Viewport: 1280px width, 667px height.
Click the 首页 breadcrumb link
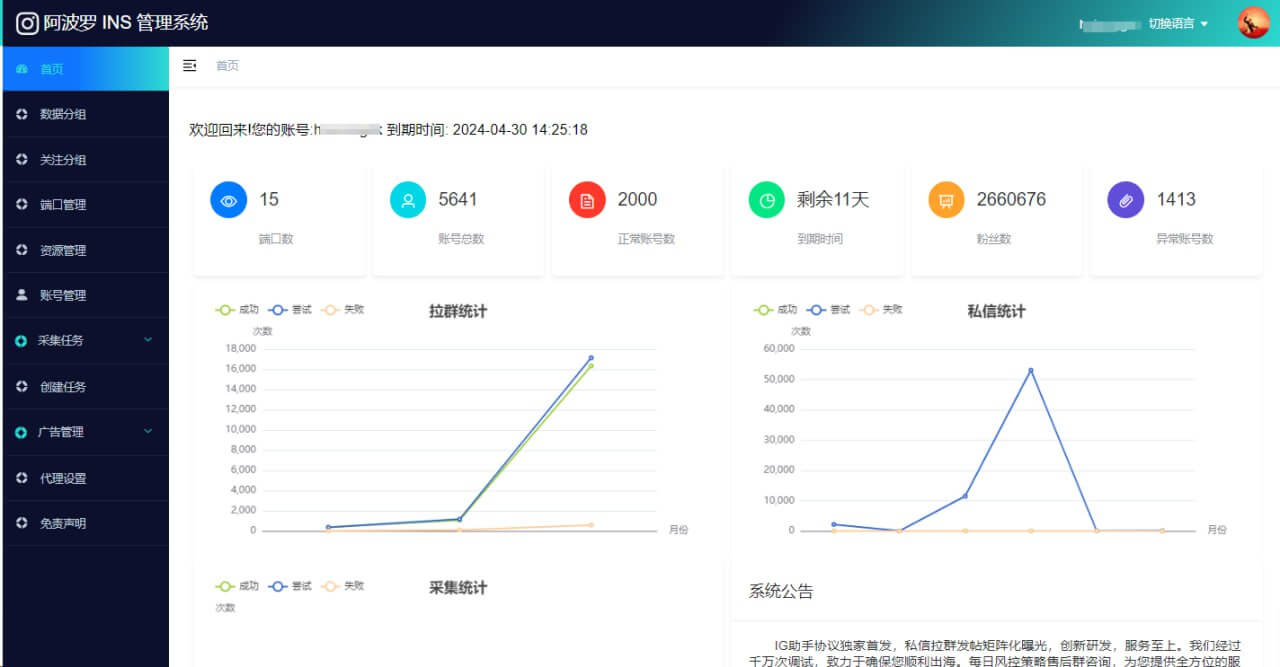coord(227,66)
